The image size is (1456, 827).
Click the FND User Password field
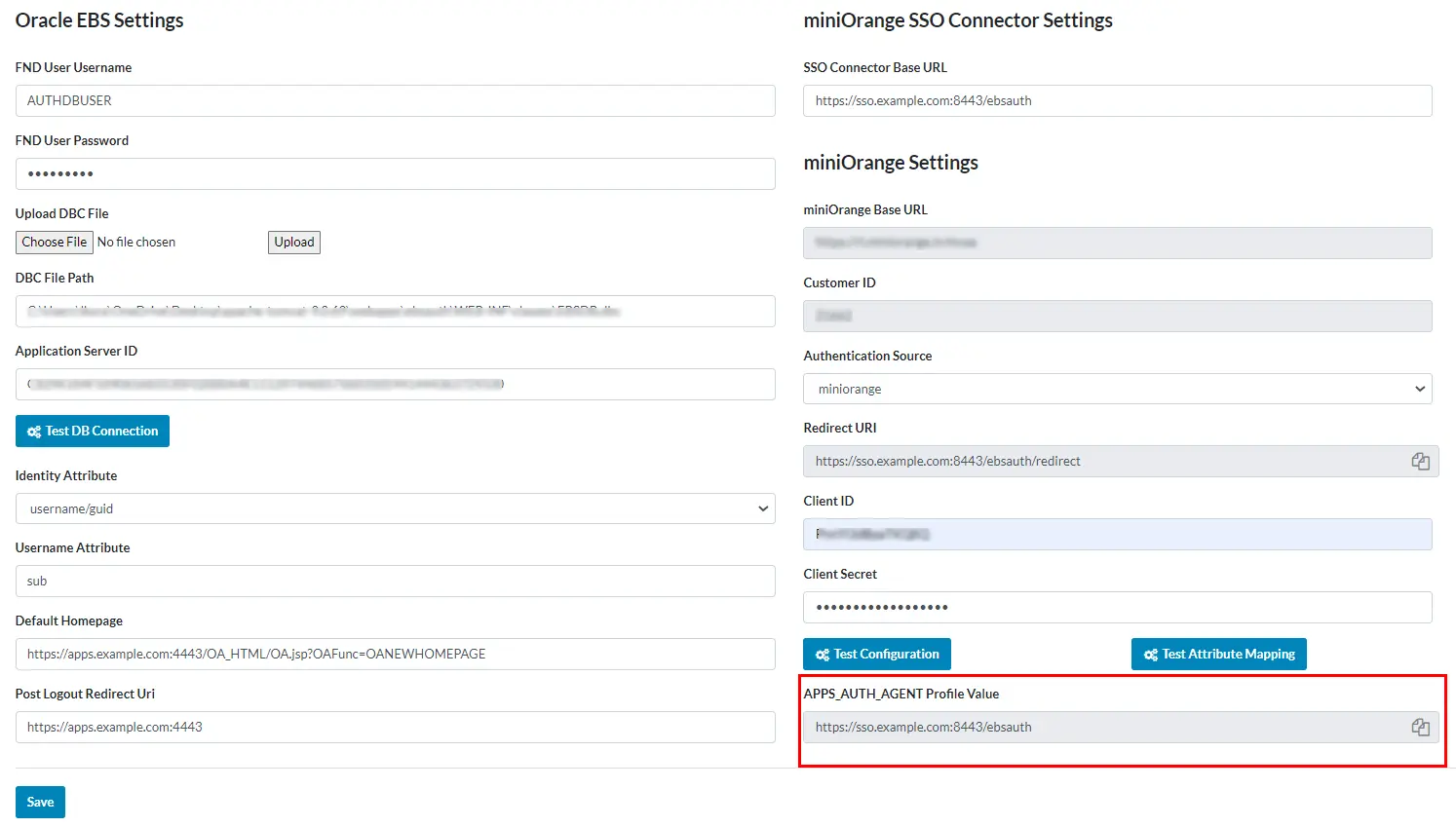coord(395,173)
